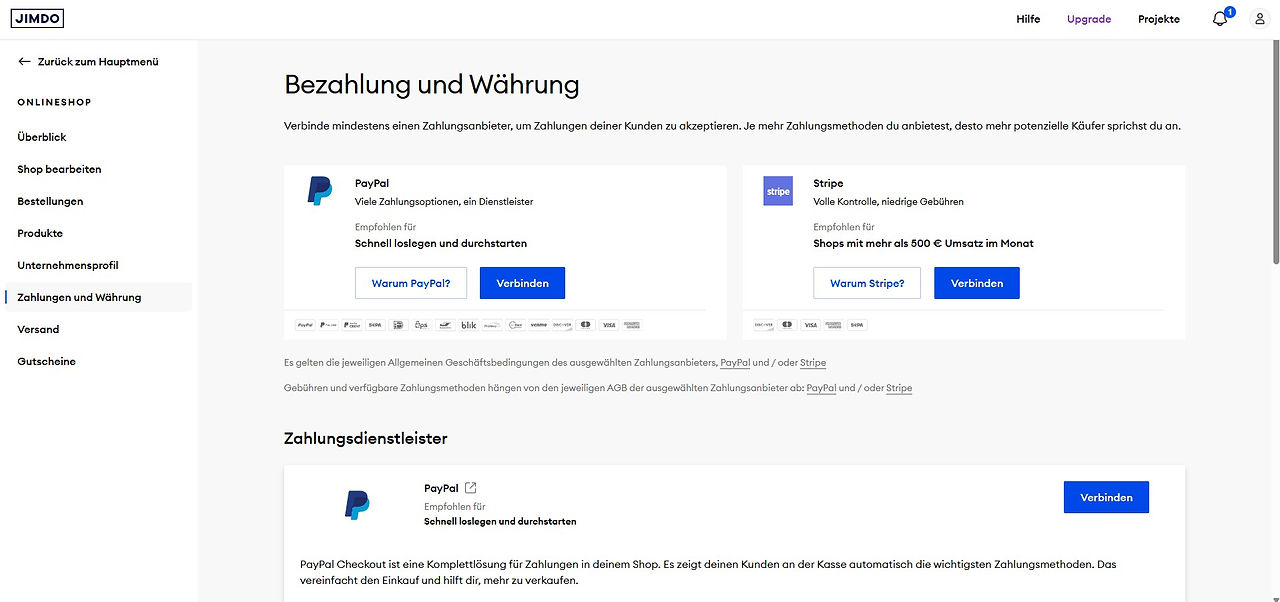Open Stripe link in the Gebühren sentence
The image size is (1280, 602).
point(899,388)
